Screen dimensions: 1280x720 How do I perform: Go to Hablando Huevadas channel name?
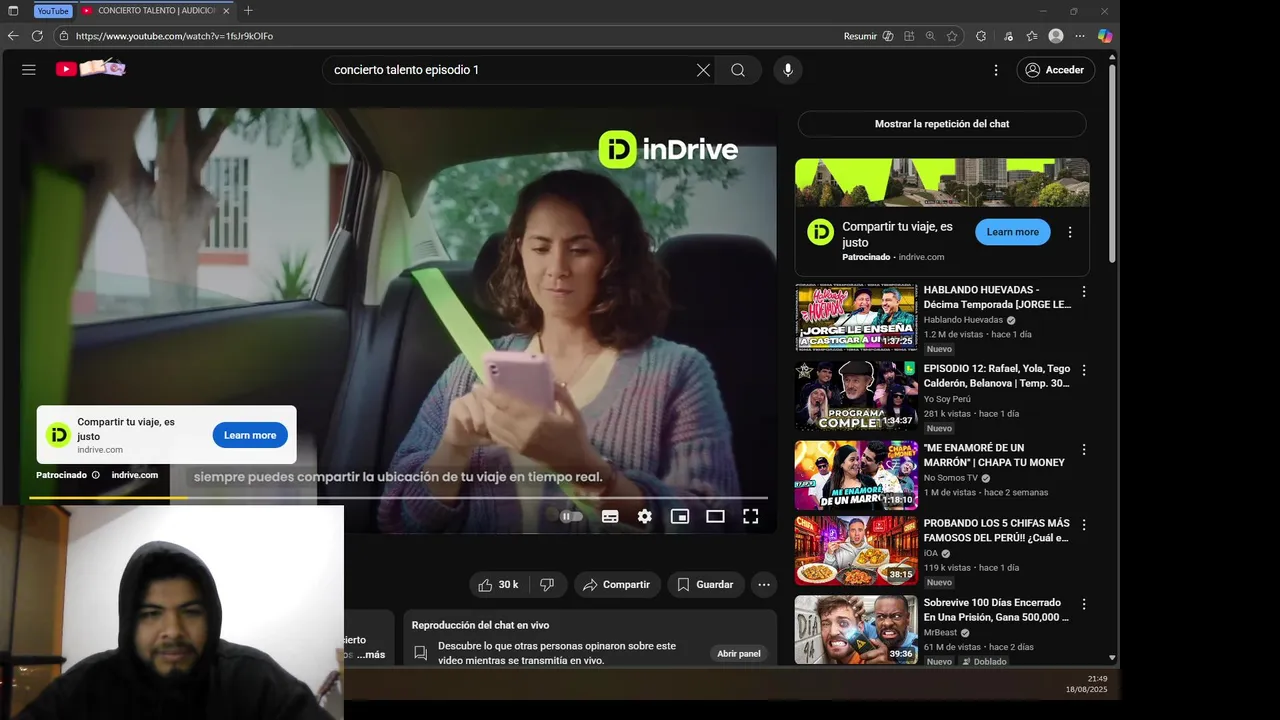[x=963, y=320]
